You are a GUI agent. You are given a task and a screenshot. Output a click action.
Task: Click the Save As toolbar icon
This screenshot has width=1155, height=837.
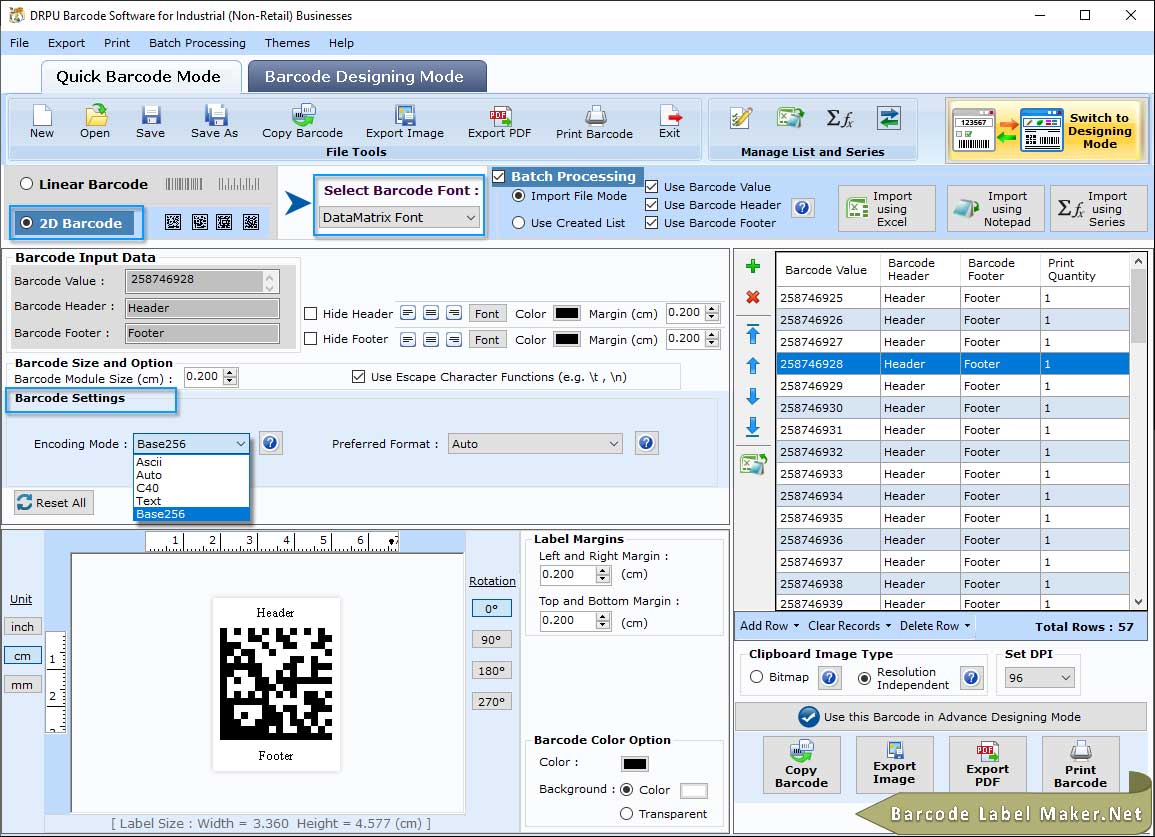(x=214, y=122)
